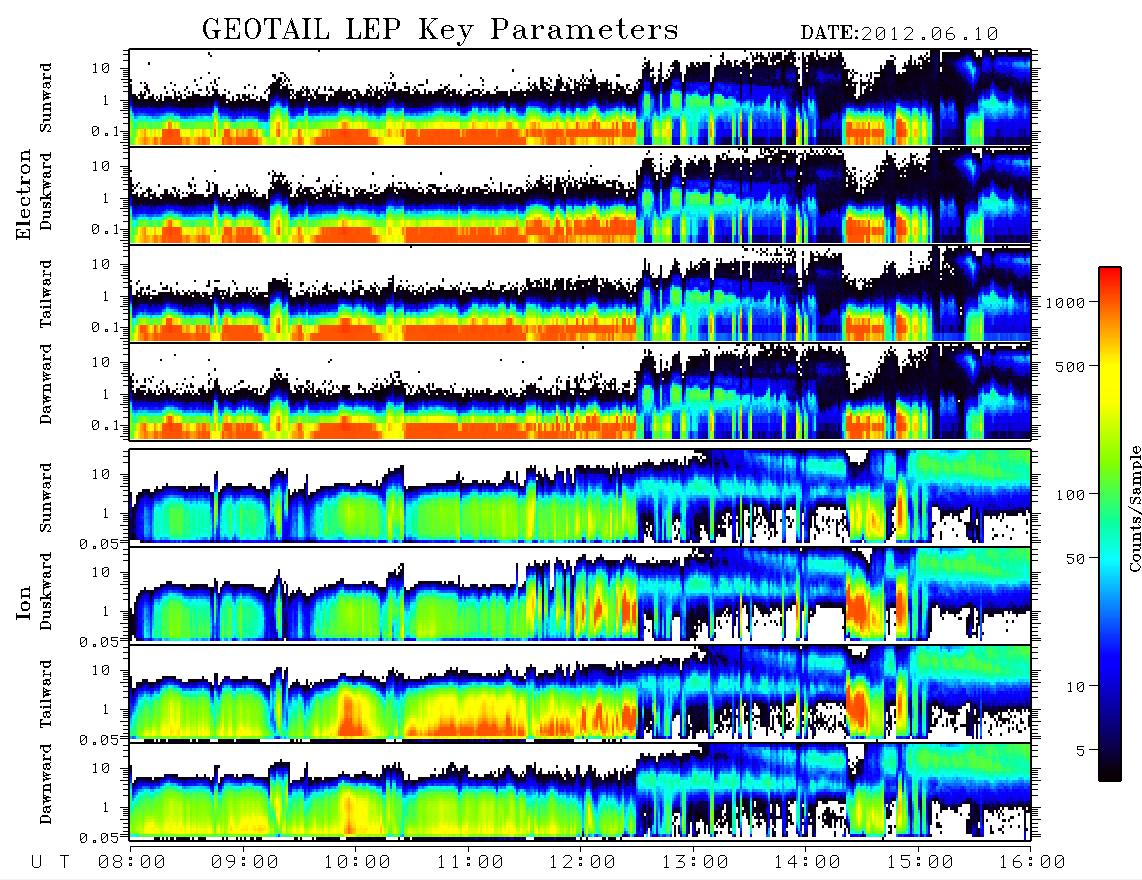Click inside the Ion Dawnward spectrogram panel
This screenshot has height=880, width=1142.
click(x=580, y=791)
